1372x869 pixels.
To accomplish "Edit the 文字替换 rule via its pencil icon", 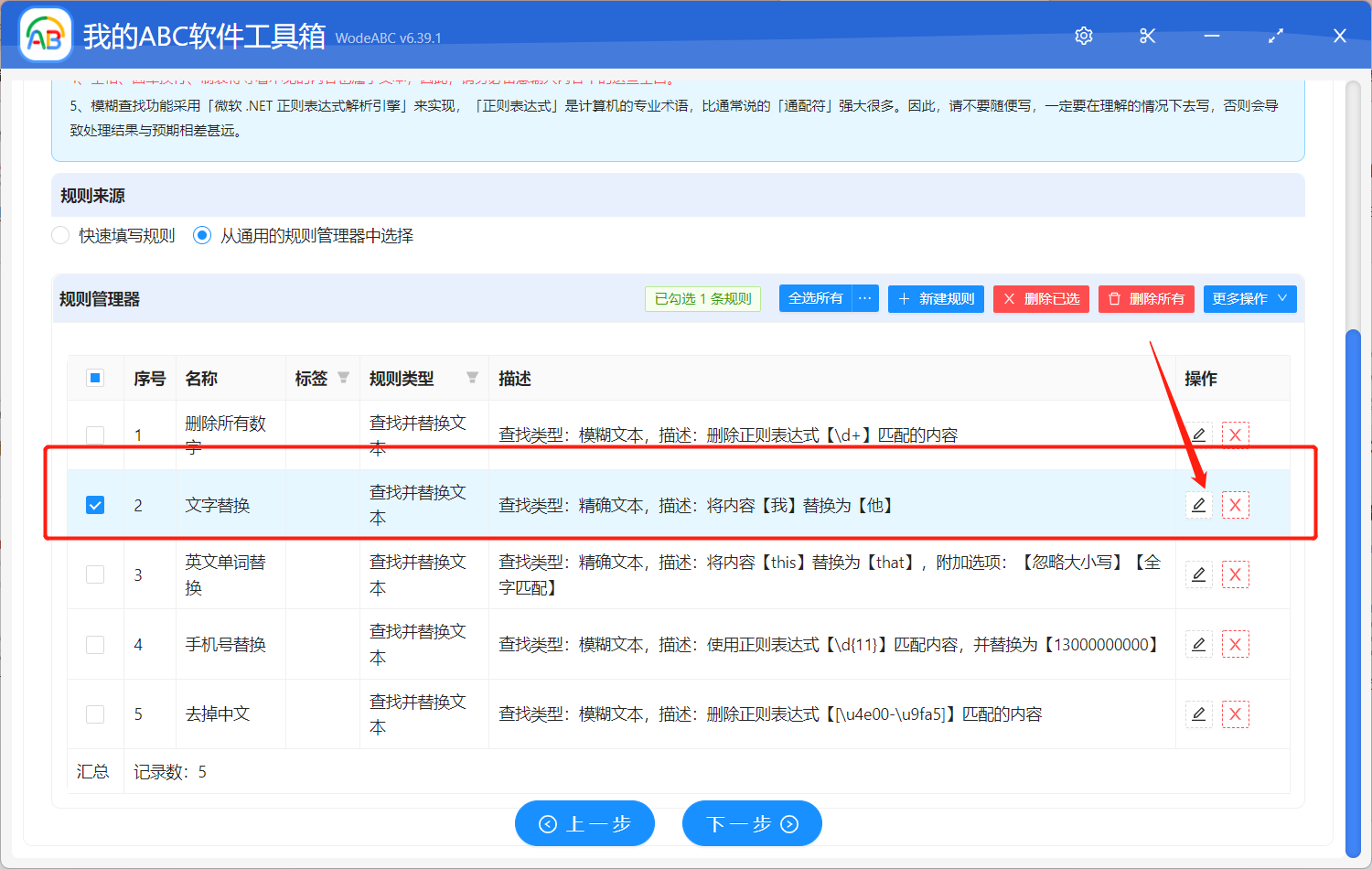I will tap(1198, 504).
